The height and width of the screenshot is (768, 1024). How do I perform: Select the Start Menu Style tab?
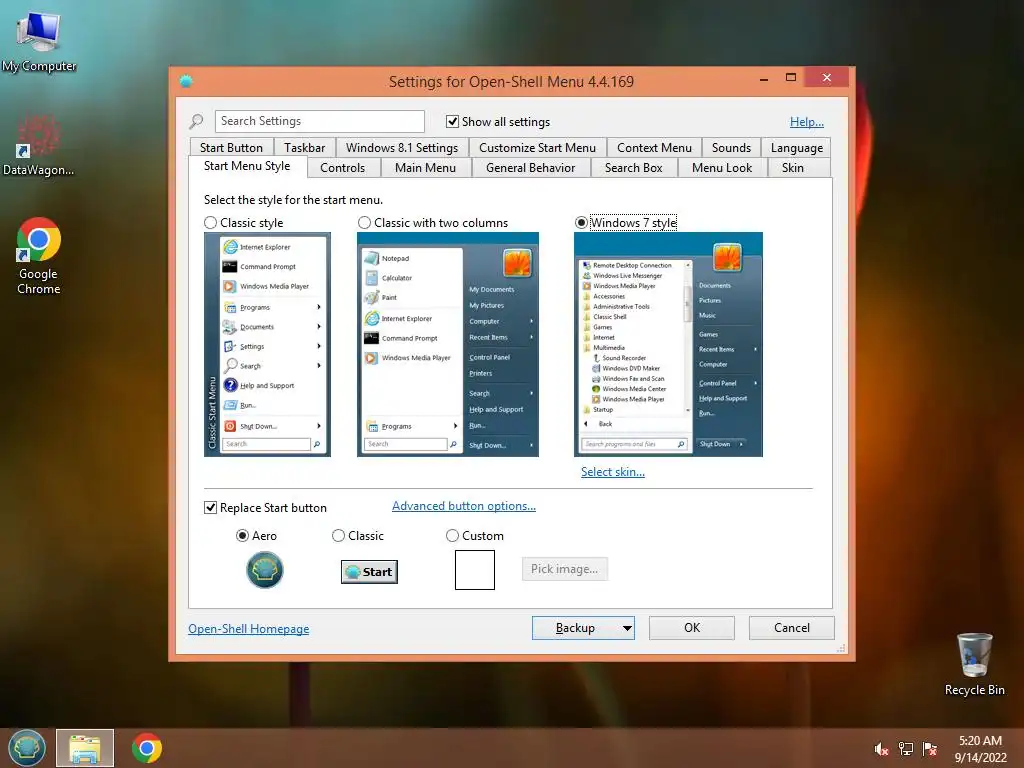(x=247, y=166)
